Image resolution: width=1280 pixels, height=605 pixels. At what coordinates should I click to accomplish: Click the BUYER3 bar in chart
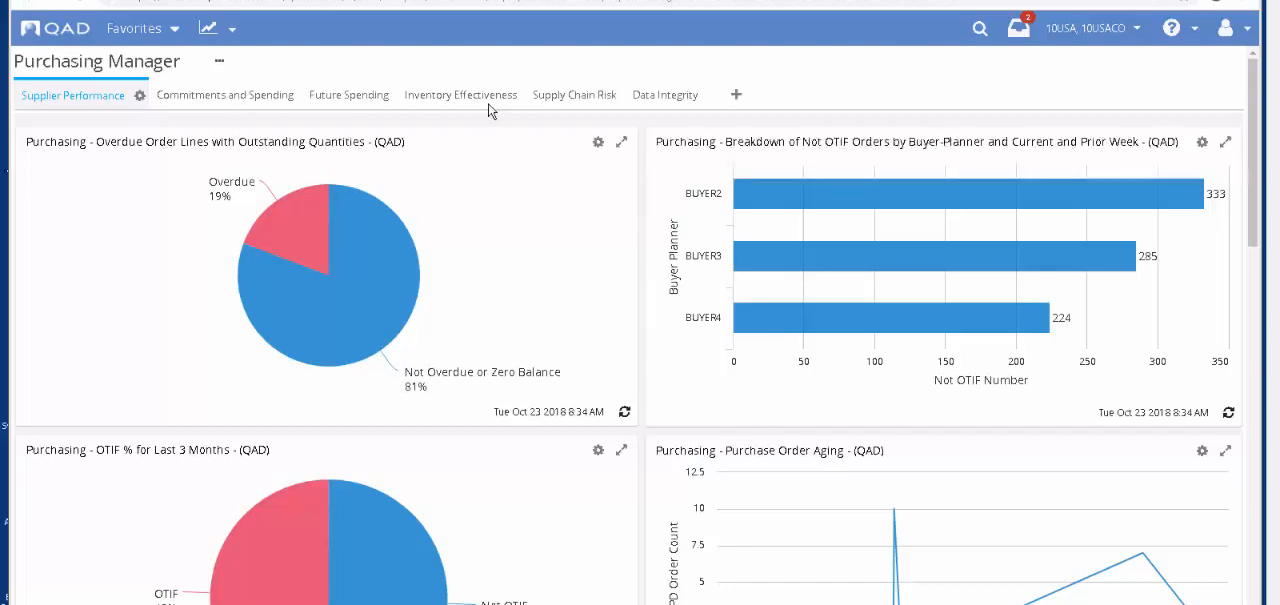[x=934, y=256]
